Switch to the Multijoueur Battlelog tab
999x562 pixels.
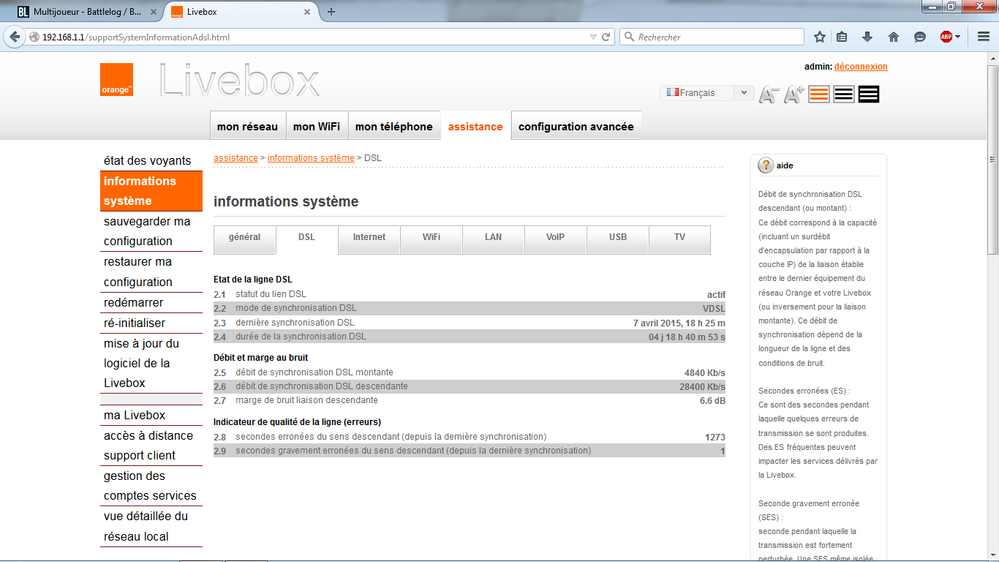[87, 11]
